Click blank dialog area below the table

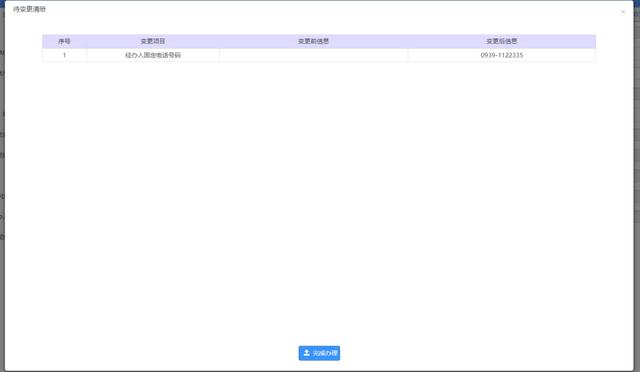click(x=319, y=196)
